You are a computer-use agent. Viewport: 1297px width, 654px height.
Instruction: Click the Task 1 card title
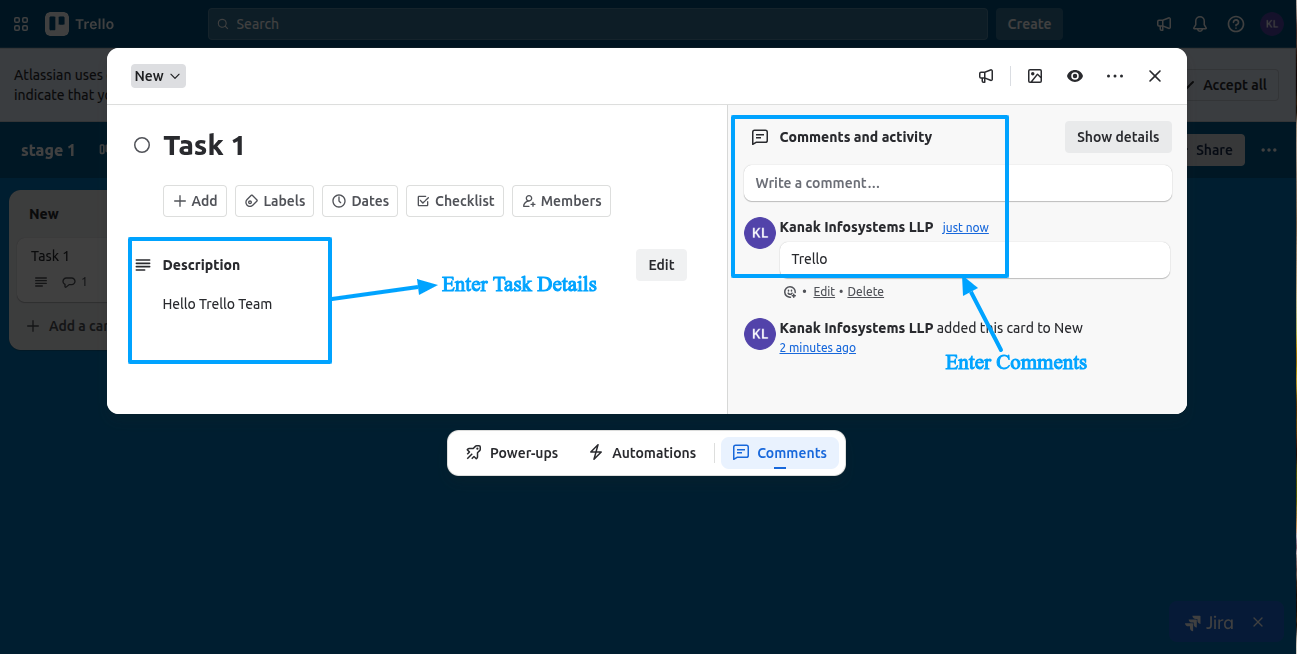click(204, 146)
